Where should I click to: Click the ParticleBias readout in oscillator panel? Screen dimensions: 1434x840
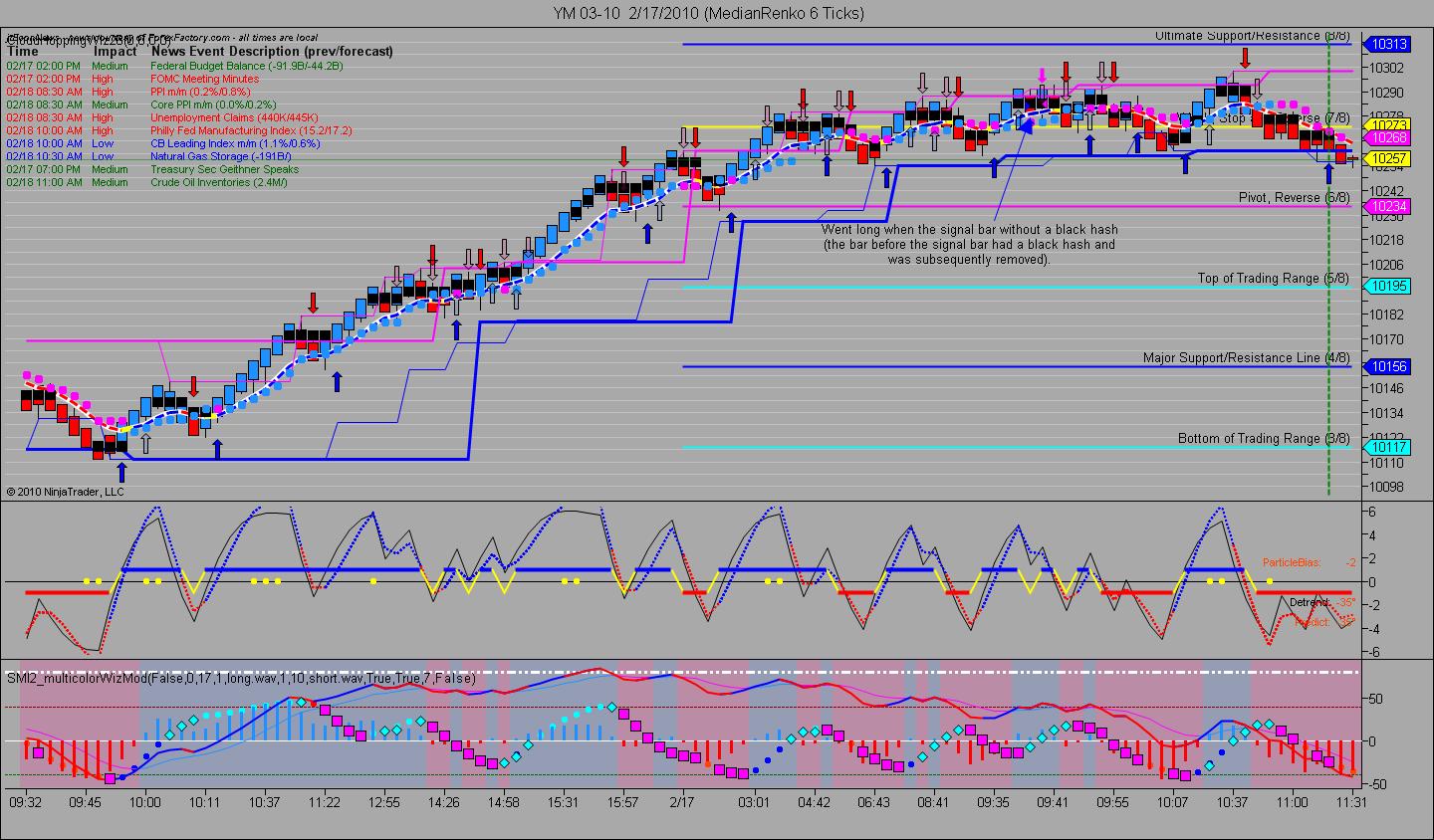click(x=1310, y=562)
